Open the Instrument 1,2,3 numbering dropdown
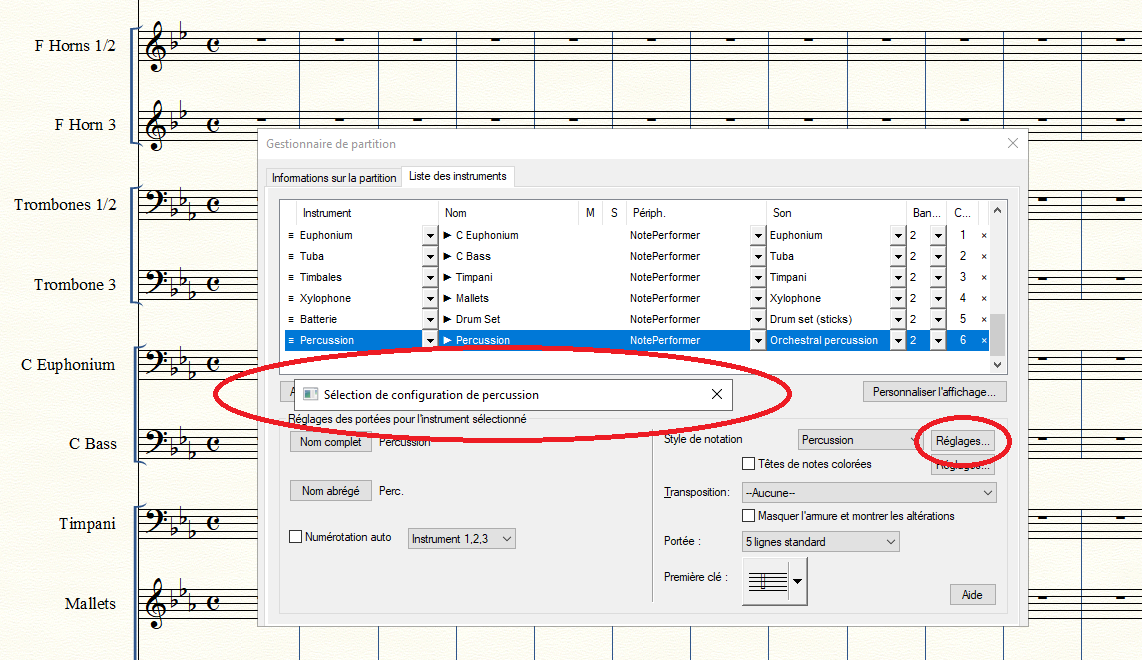This screenshot has width=1142, height=660. point(462,539)
